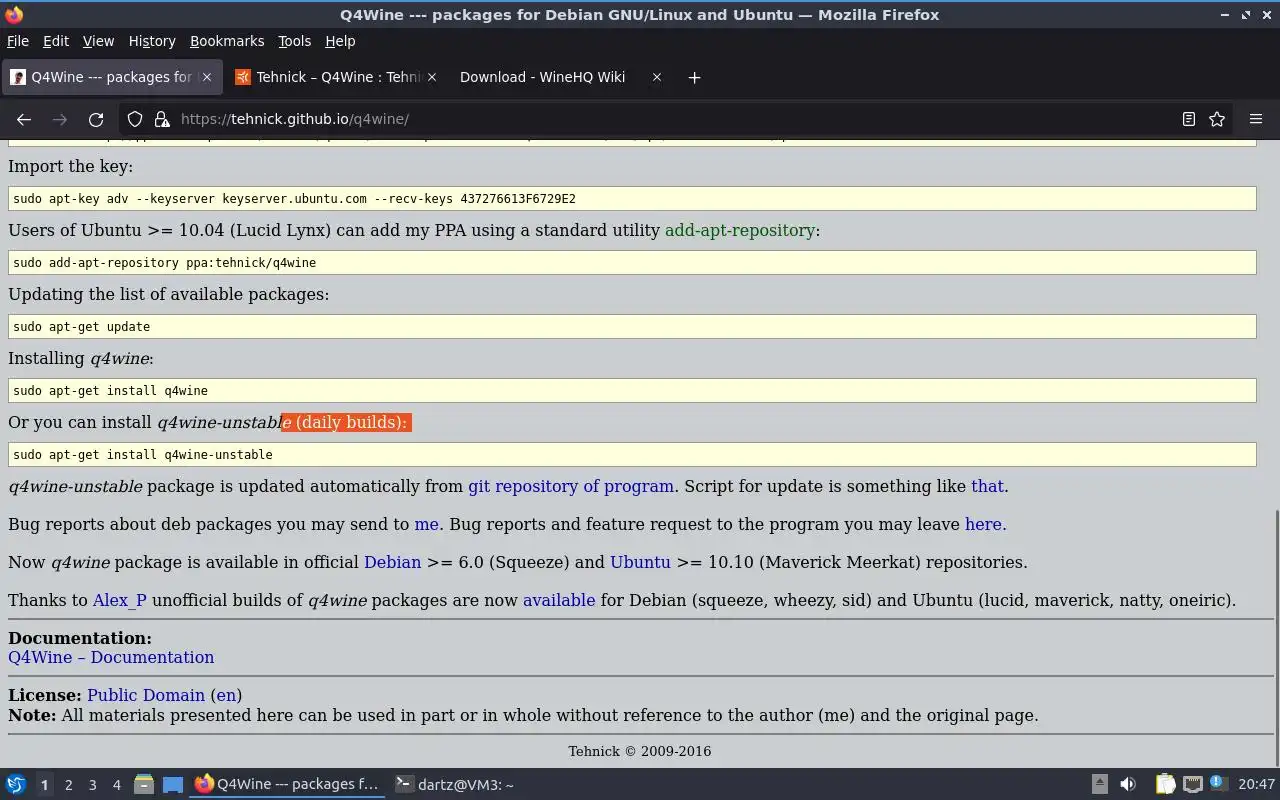Click the 'en' license language link

click(x=226, y=695)
